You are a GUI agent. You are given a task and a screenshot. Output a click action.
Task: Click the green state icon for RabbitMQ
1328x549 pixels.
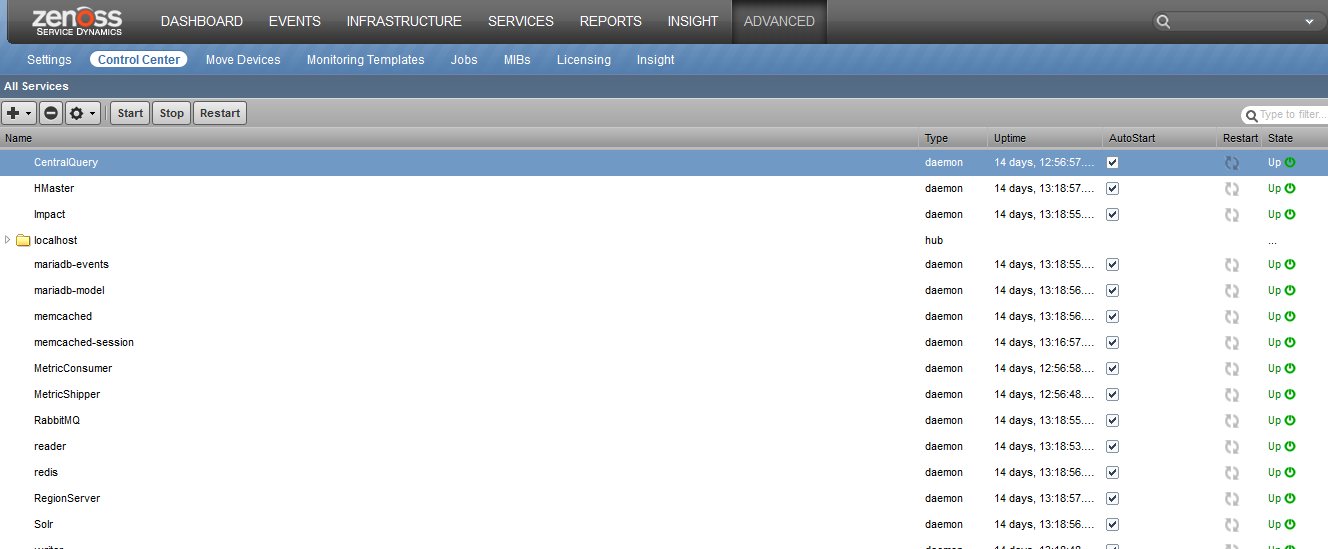click(x=1290, y=420)
